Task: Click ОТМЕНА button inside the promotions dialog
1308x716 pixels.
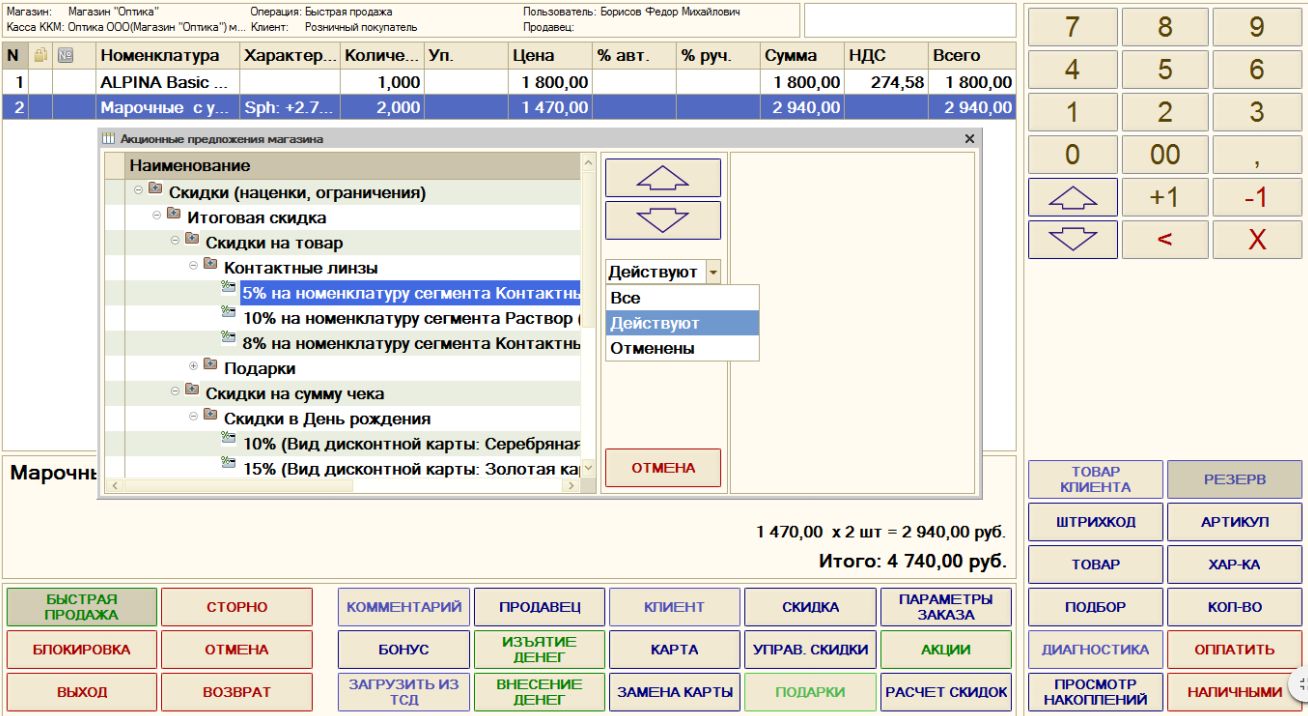Action: [x=662, y=468]
